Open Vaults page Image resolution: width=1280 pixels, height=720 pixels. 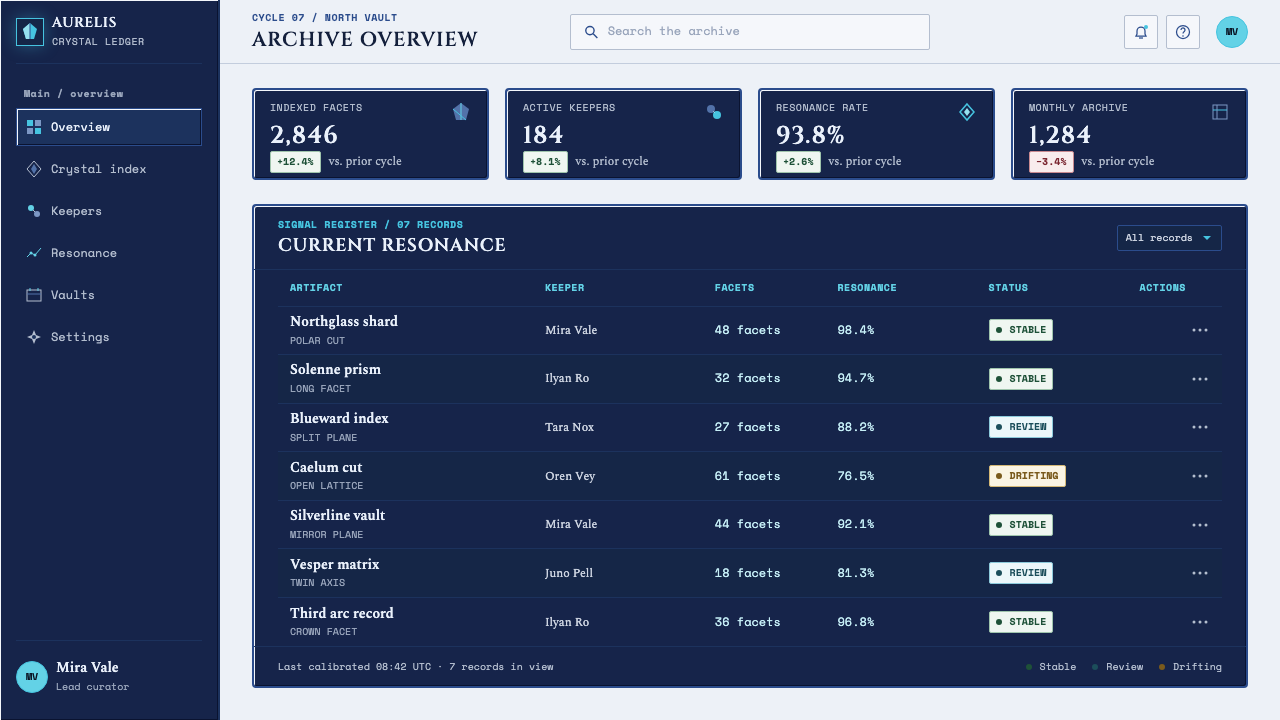tap(110, 295)
